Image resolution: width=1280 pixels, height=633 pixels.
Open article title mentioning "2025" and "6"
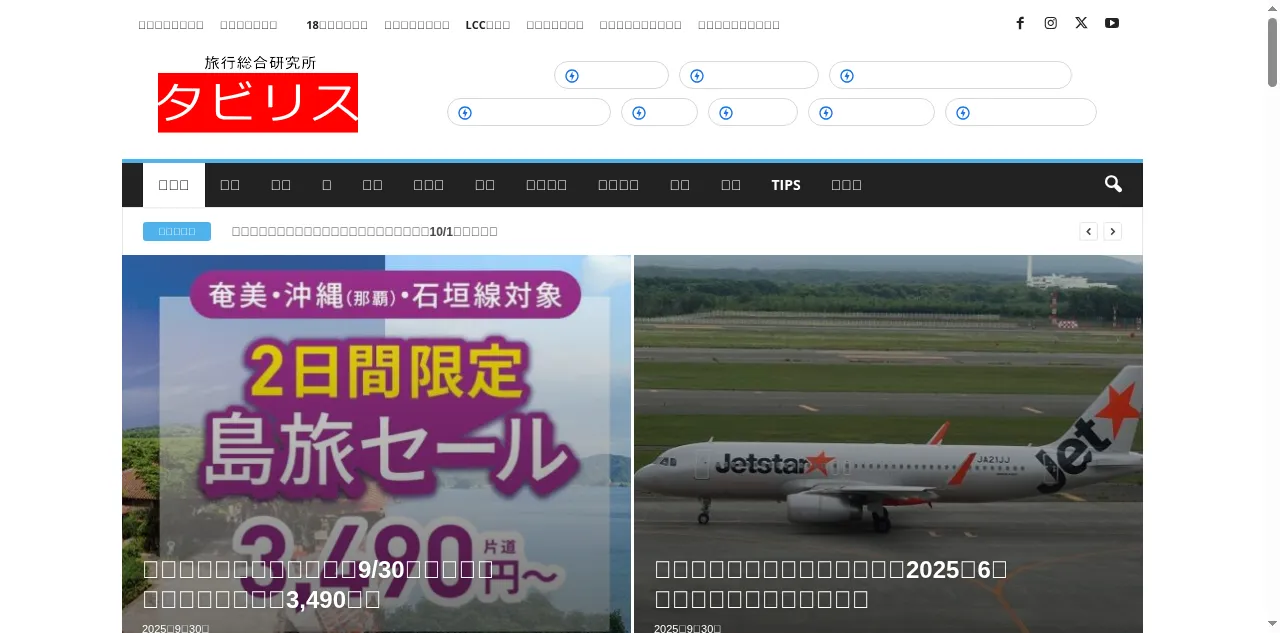pos(831,584)
